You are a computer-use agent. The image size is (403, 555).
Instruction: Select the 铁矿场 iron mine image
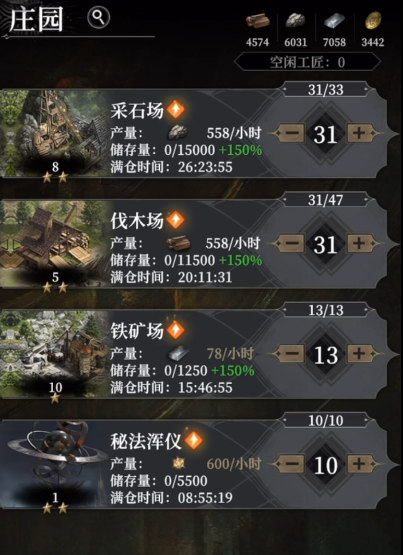(54, 354)
